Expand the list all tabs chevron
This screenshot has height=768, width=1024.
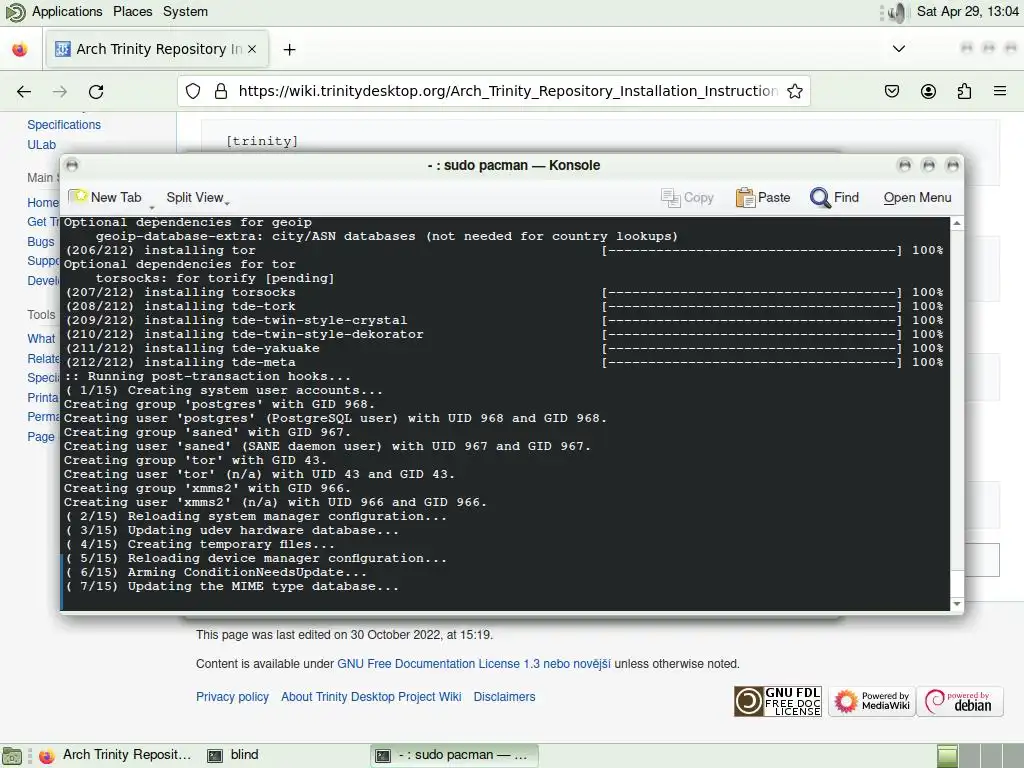pyautogui.click(x=899, y=49)
